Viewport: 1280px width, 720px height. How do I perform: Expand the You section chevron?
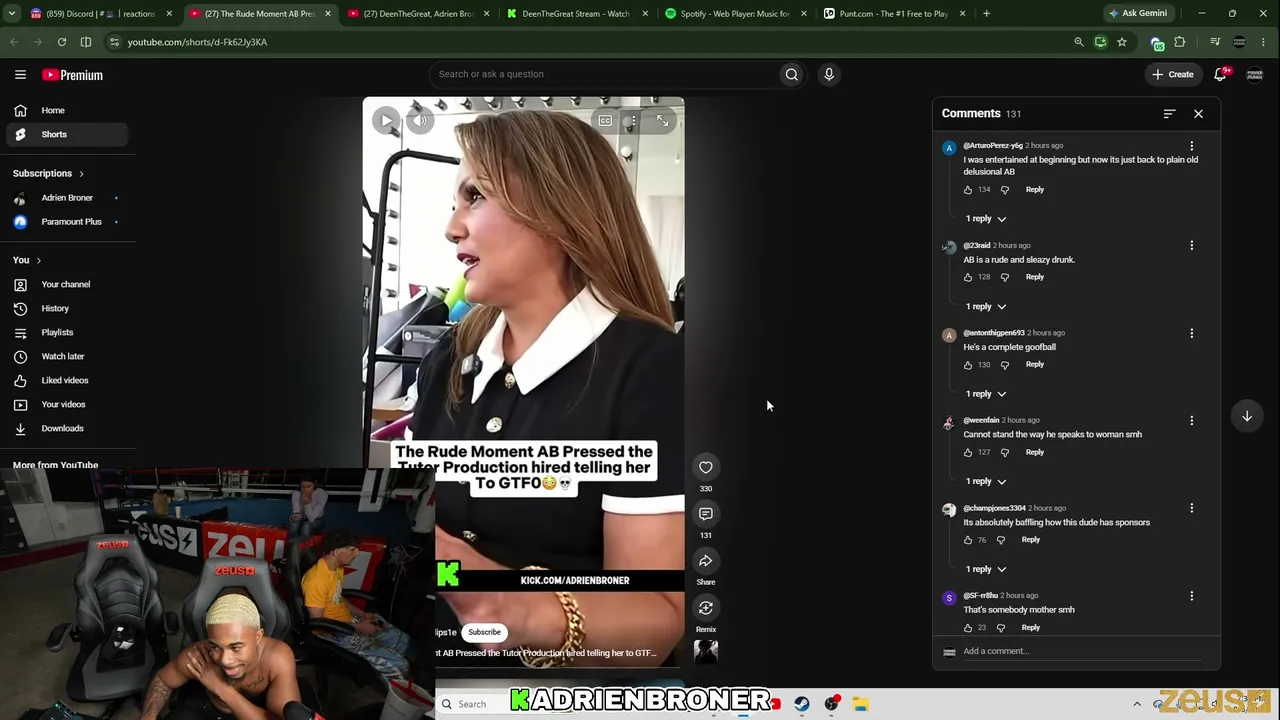39,261
